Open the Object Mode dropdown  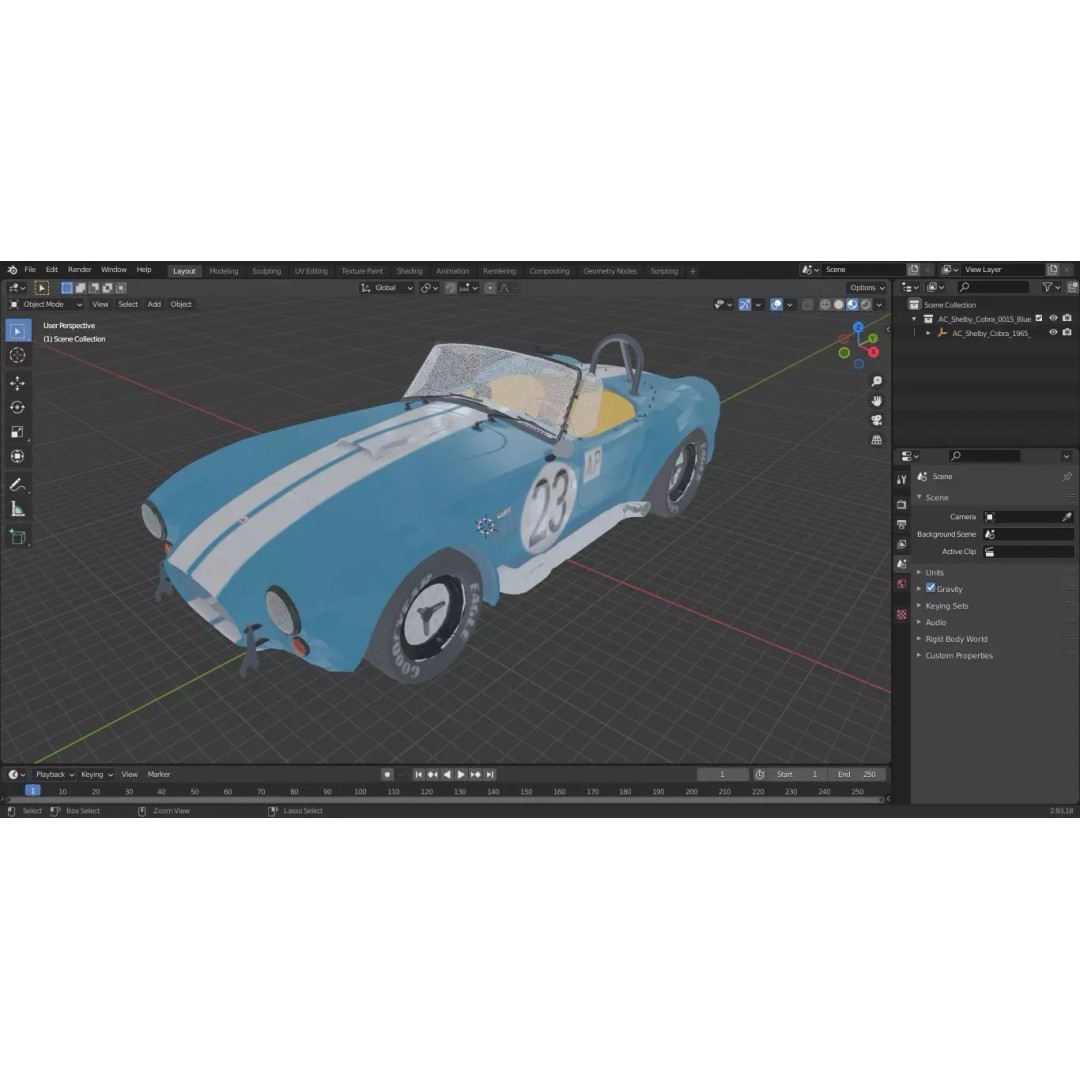[x=45, y=304]
